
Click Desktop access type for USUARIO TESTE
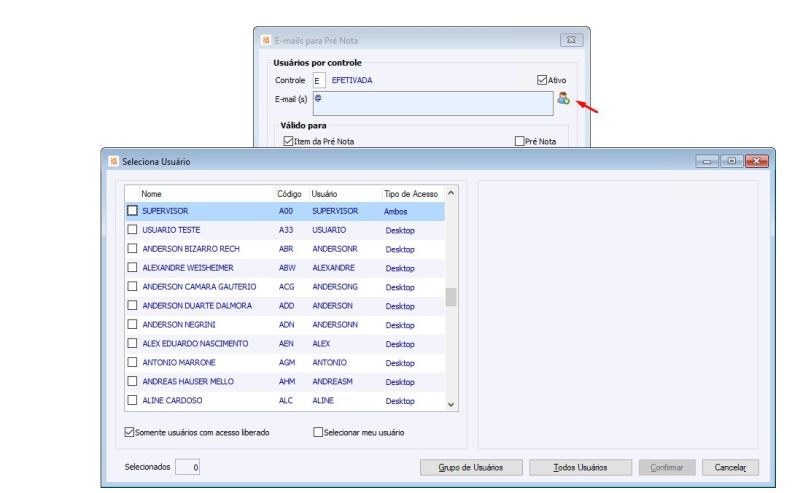400,230
